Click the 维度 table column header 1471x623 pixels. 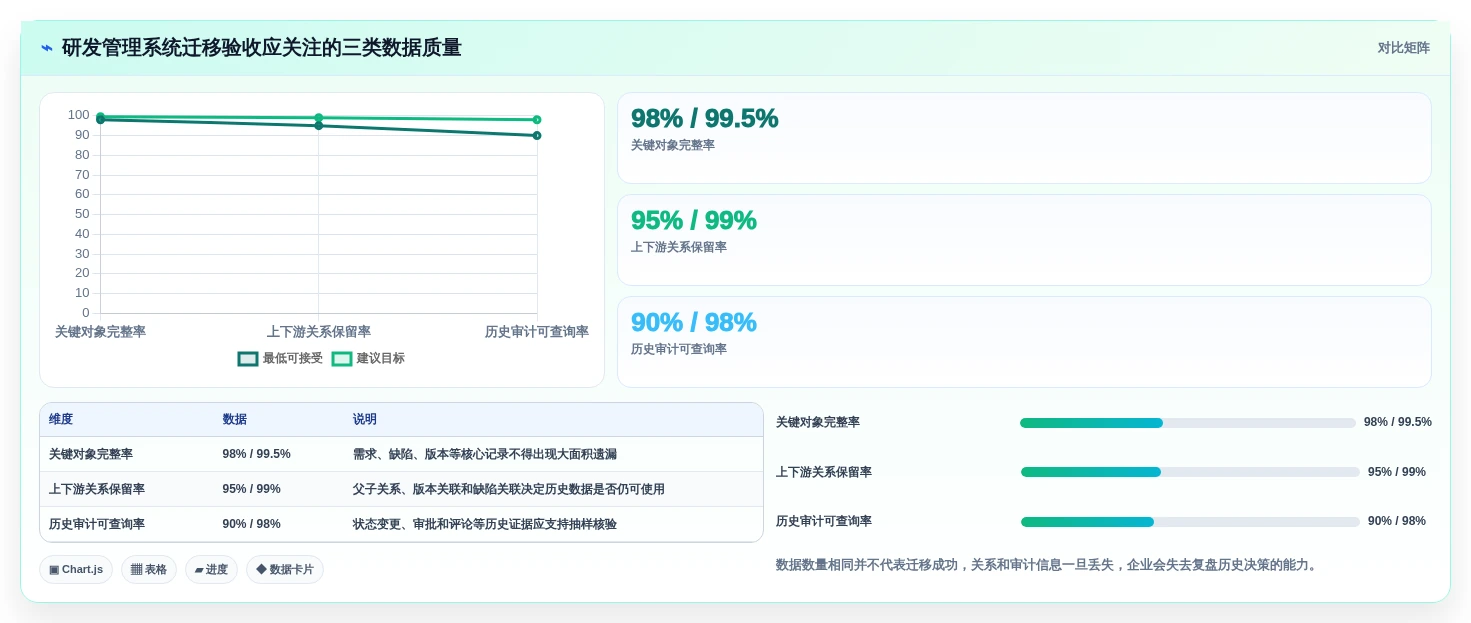(x=61, y=420)
